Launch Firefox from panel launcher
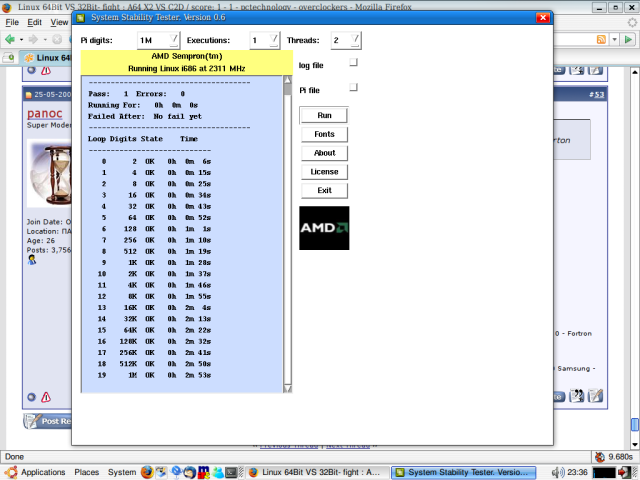This screenshot has width=640, height=480. point(147,472)
